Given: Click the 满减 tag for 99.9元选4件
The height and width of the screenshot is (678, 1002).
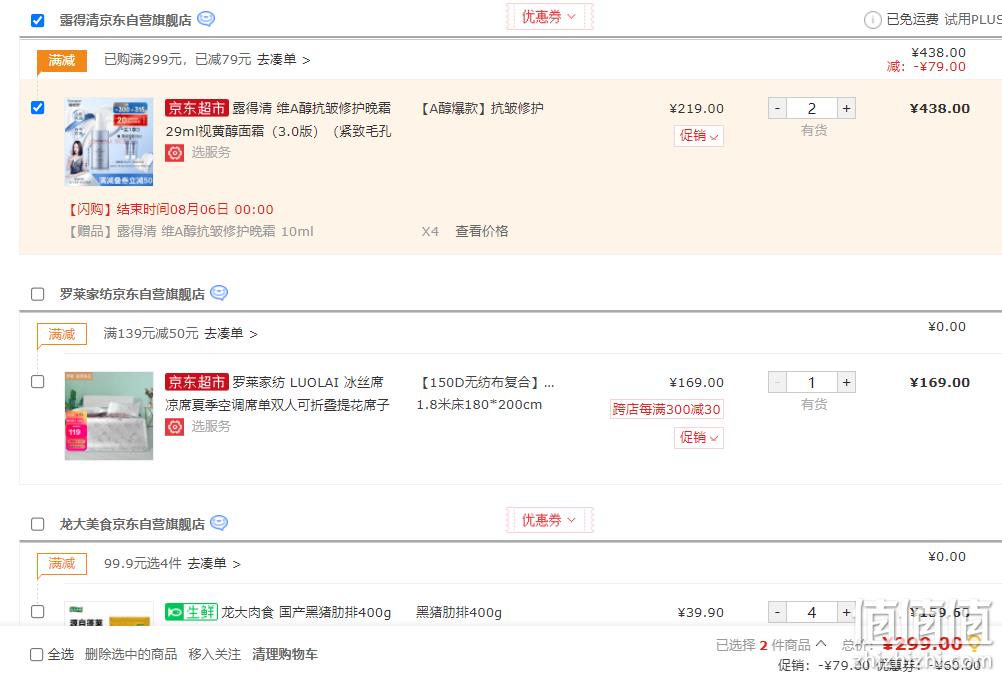Looking at the screenshot, I should tap(62, 564).
